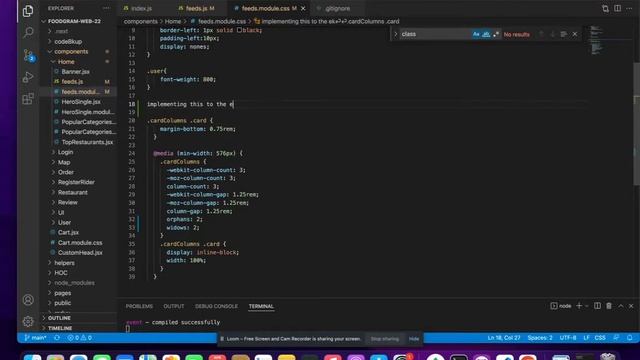Change indentation via Spaces: 2
Image resolution: width=640 pixels, height=360 pixels.
540,338
